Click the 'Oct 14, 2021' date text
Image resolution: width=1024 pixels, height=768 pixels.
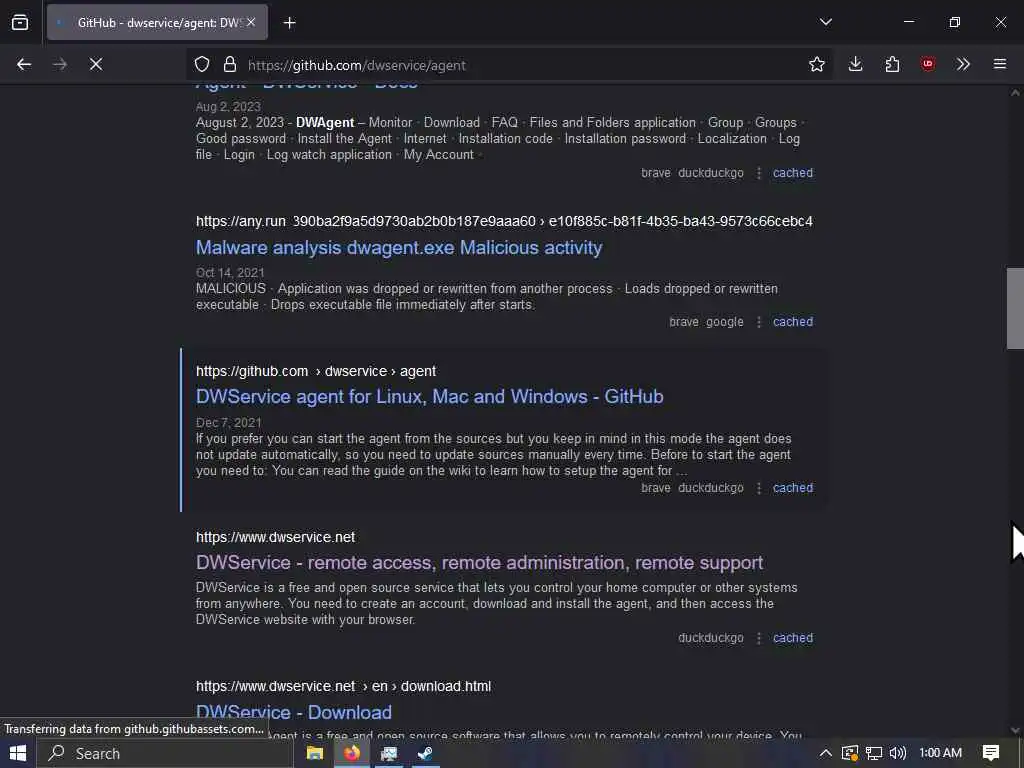(x=230, y=272)
